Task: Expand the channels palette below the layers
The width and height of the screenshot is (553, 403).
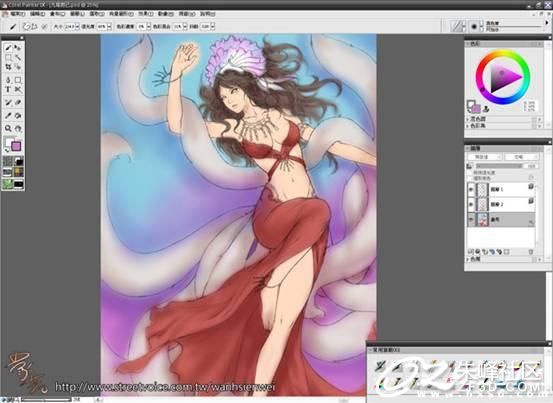Action: pyautogui.click(x=468, y=259)
